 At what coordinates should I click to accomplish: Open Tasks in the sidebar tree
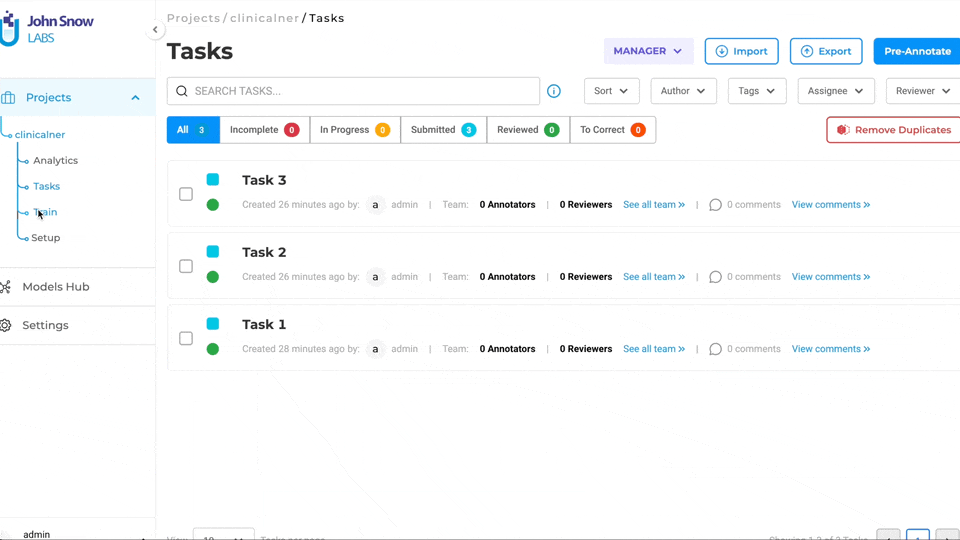pos(47,186)
